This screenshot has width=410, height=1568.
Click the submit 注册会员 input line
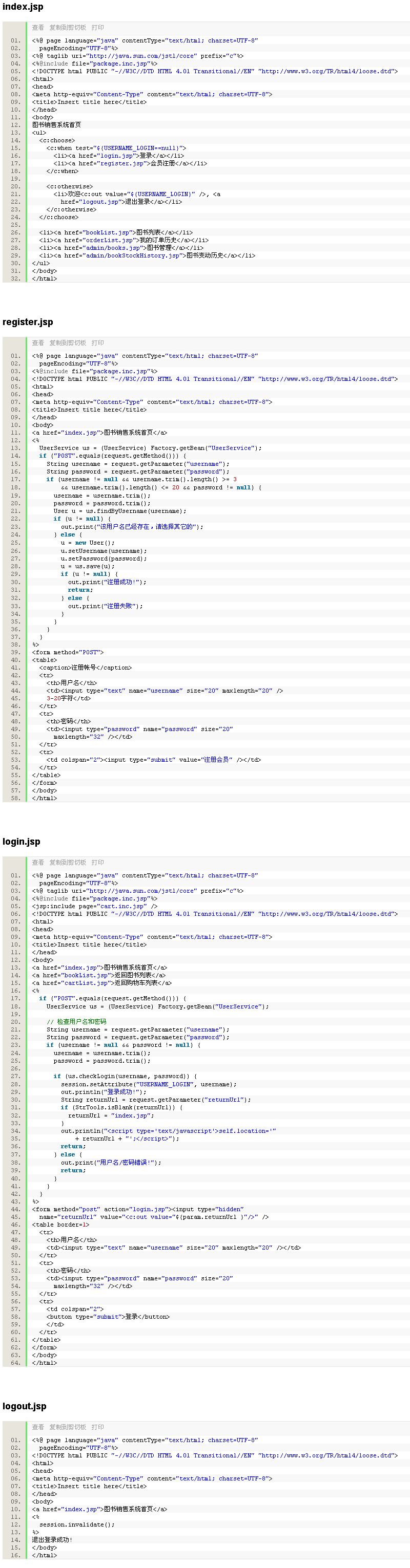click(x=154, y=760)
